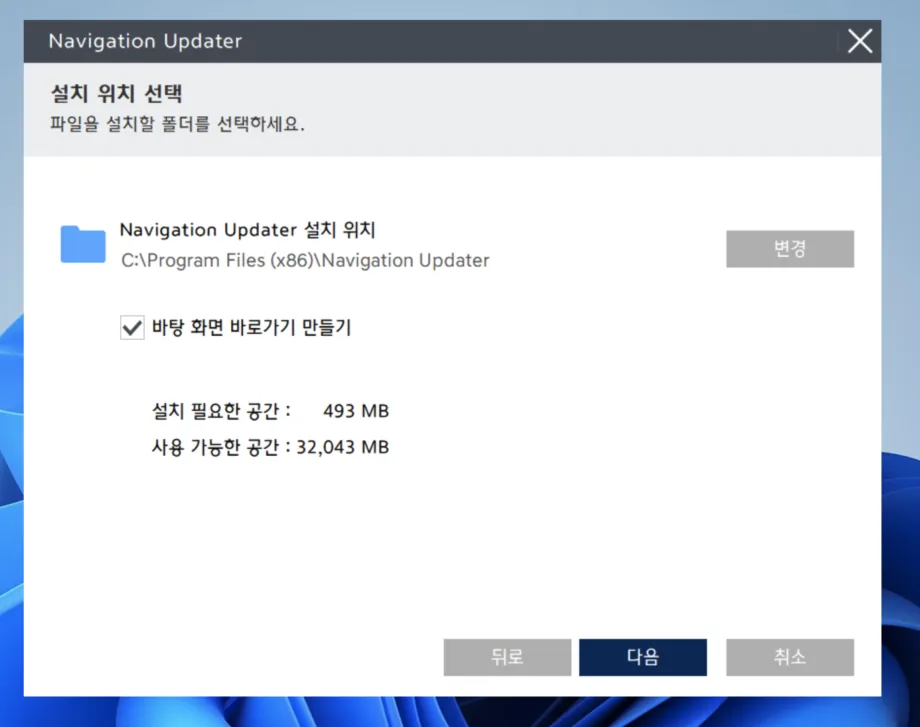This screenshot has height=727, width=920.
Task: Click the blue folder icon
Action: 83,244
